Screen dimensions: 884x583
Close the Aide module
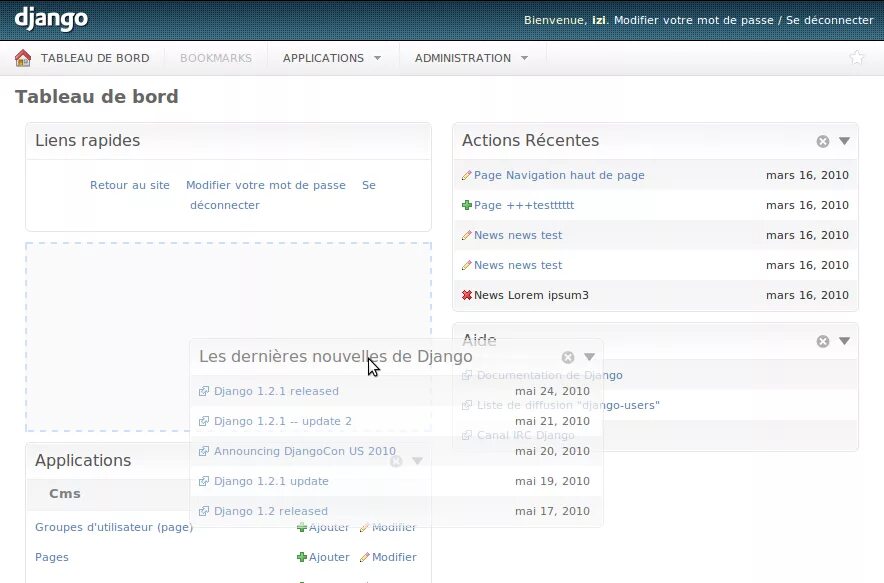(823, 341)
